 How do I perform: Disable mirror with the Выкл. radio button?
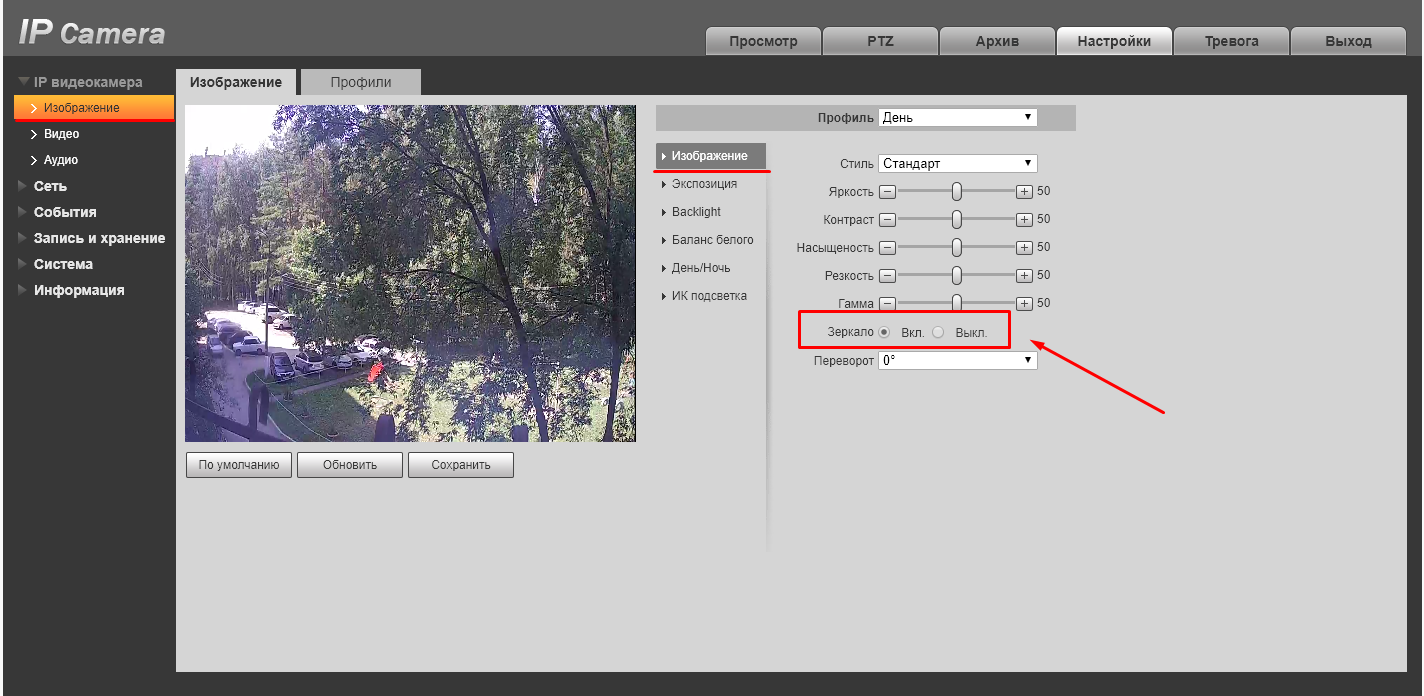pyautogui.click(x=938, y=332)
